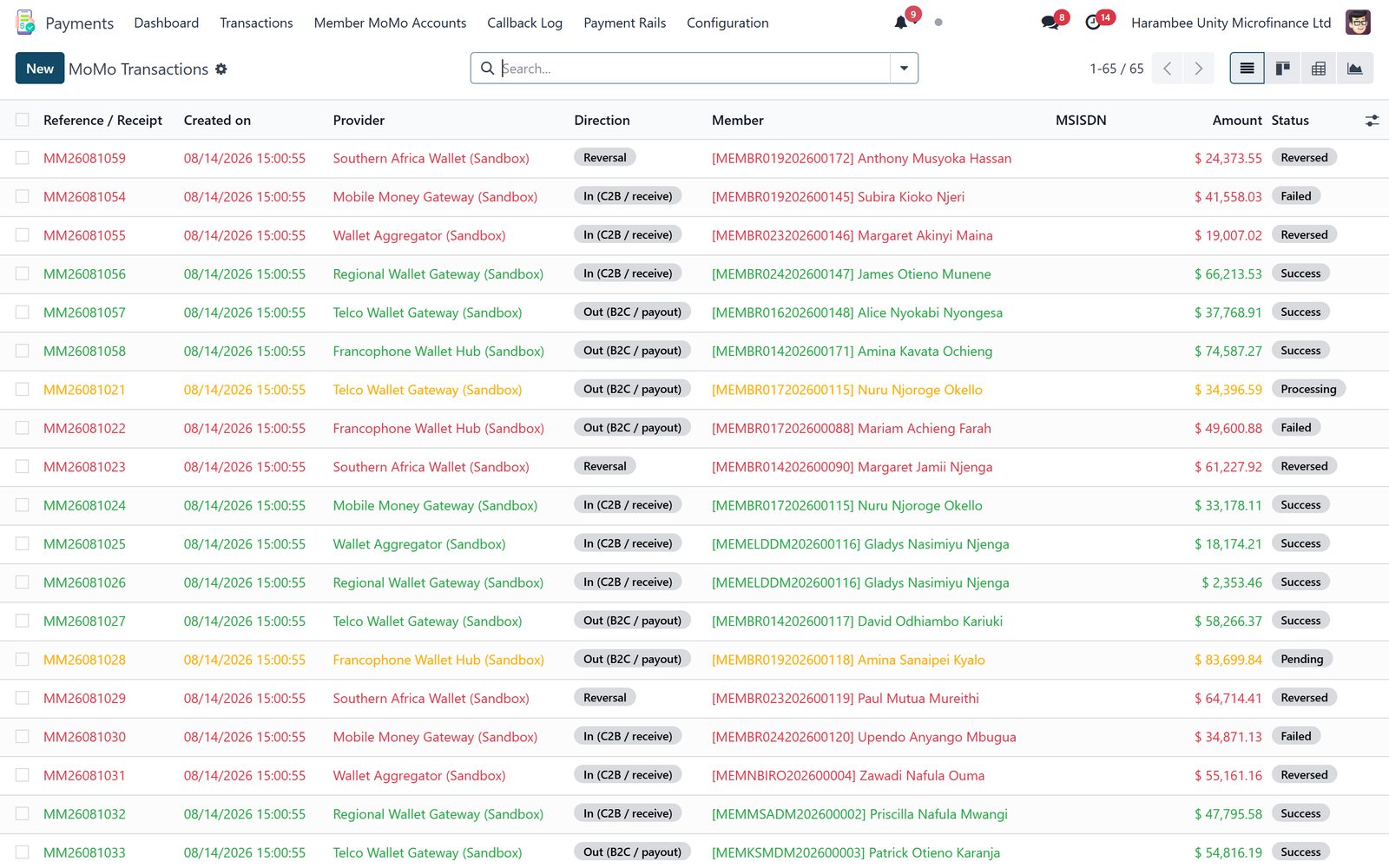Switch to graph view
This screenshot has width=1389, height=868.
pos(1355,69)
